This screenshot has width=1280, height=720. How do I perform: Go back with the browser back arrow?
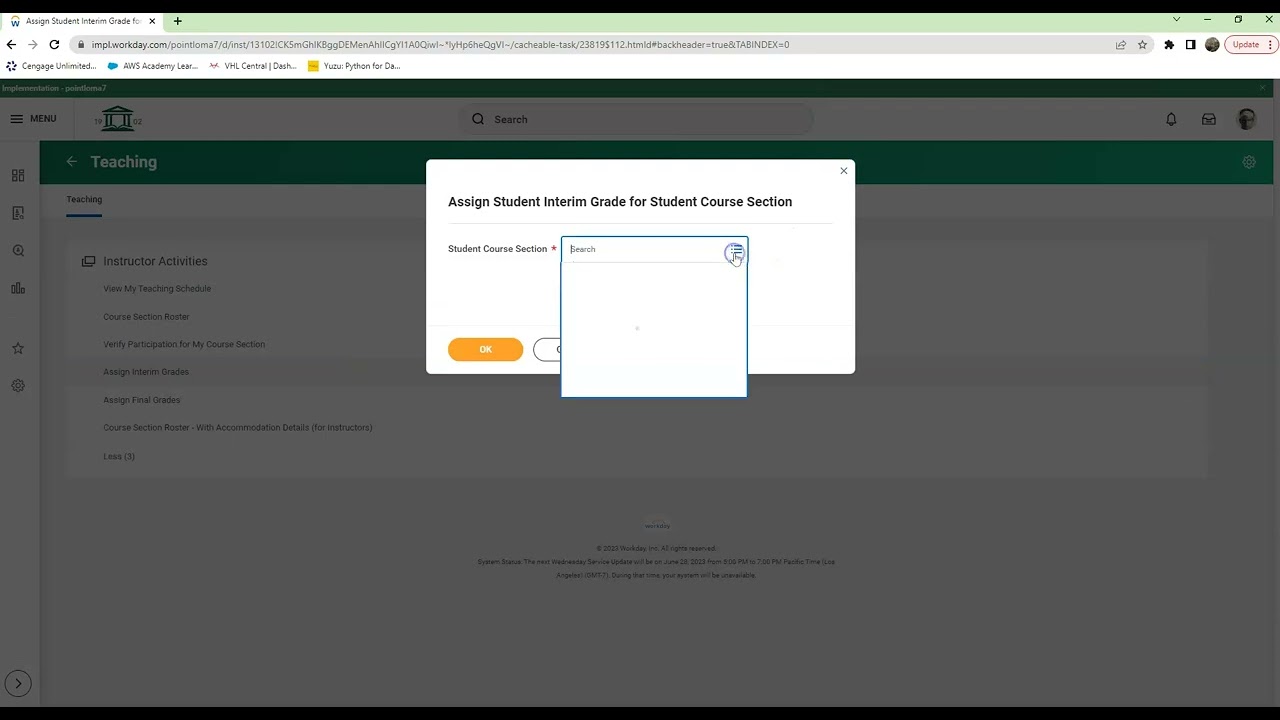[x=11, y=45]
